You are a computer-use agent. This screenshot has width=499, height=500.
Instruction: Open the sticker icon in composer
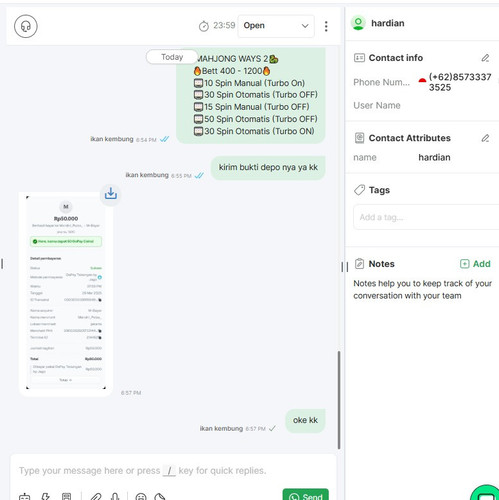pos(160,497)
